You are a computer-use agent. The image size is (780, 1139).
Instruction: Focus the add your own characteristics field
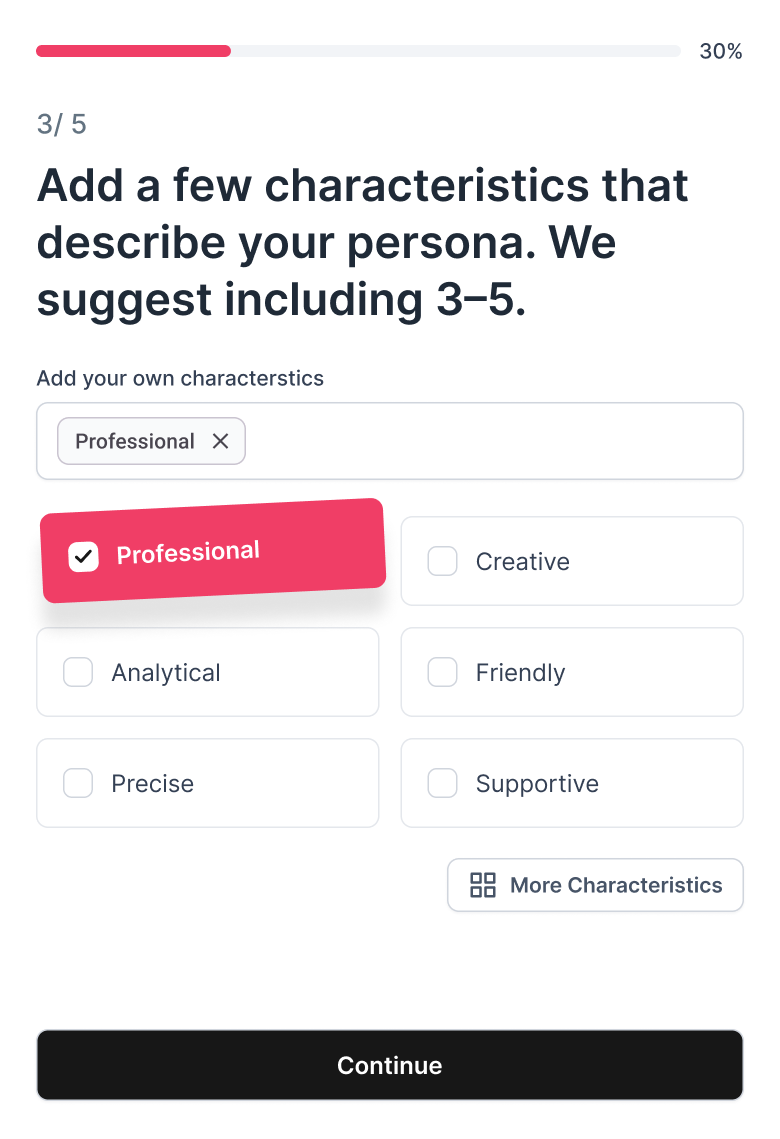(490, 441)
